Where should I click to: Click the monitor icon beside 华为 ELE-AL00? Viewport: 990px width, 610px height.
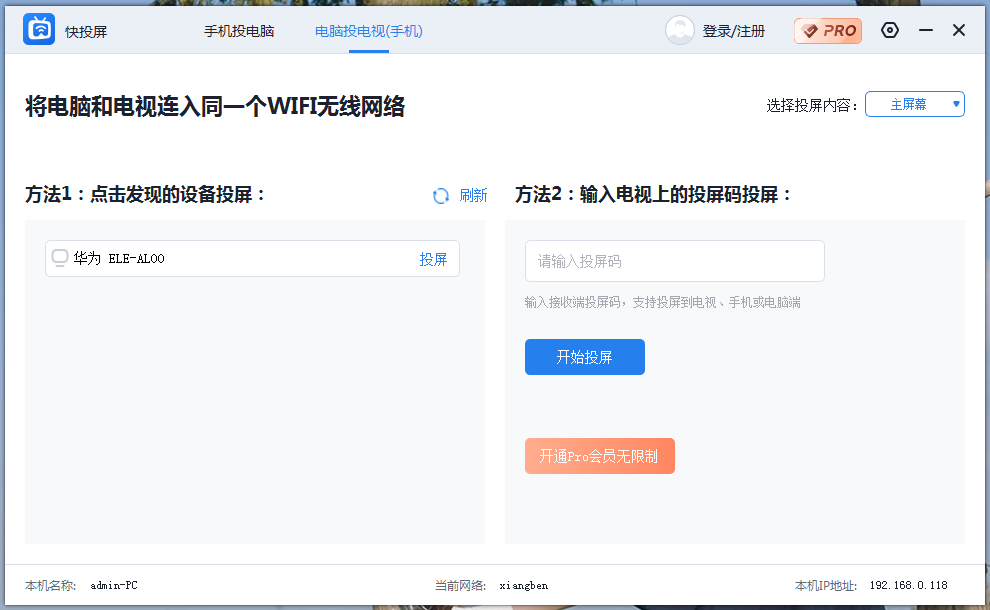click(x=60, y=258)
